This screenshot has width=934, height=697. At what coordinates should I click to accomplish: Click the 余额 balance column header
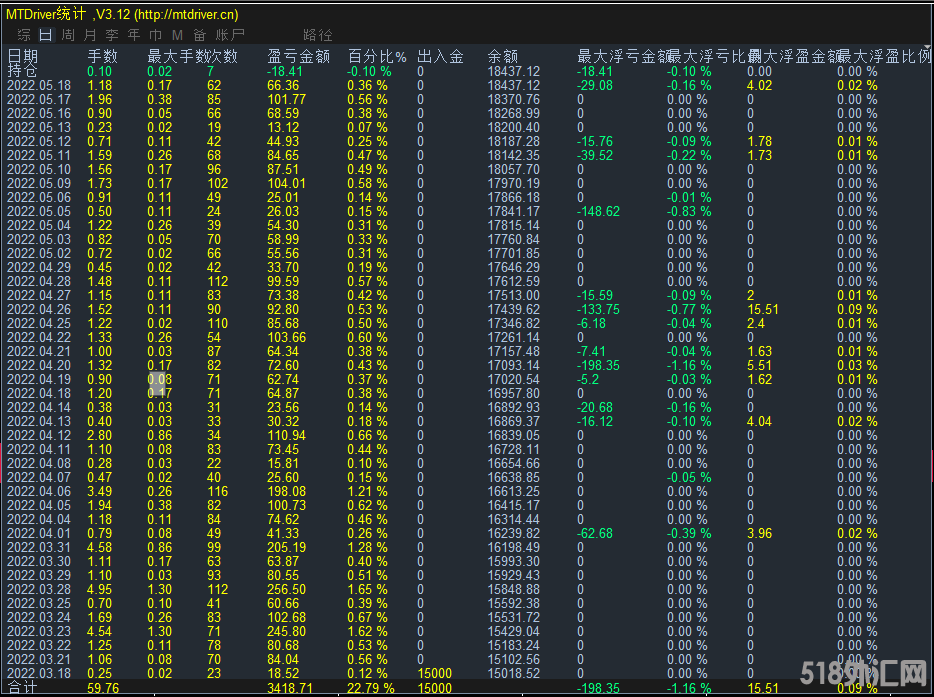click(x=502, y=57)
